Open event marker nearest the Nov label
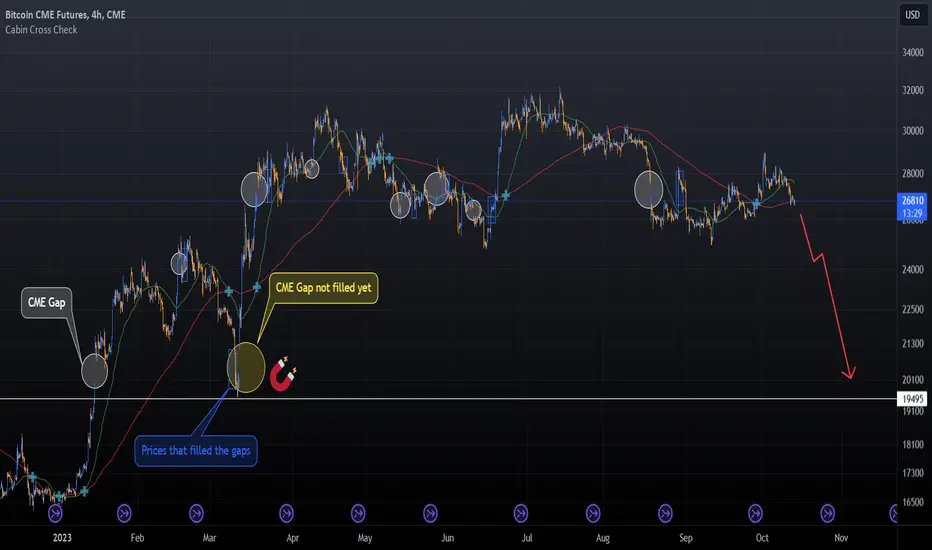Viewport: 932px width, 550px height. [x=827, y=513]
